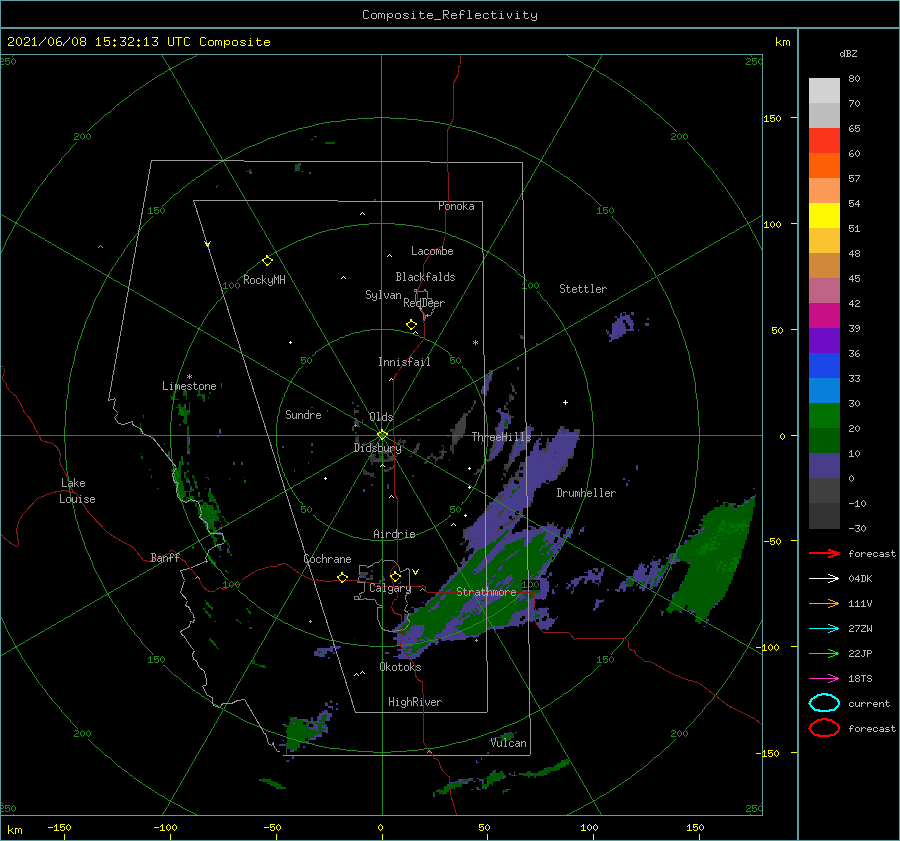Click the Lacombe label

(x=432, y=251)
